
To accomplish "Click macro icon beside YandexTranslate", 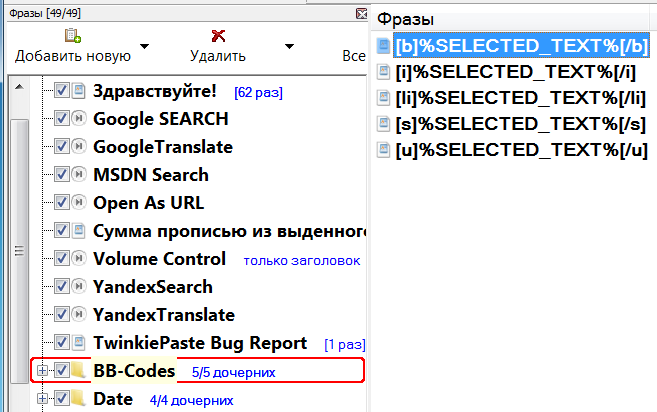I will coord(78,314).
